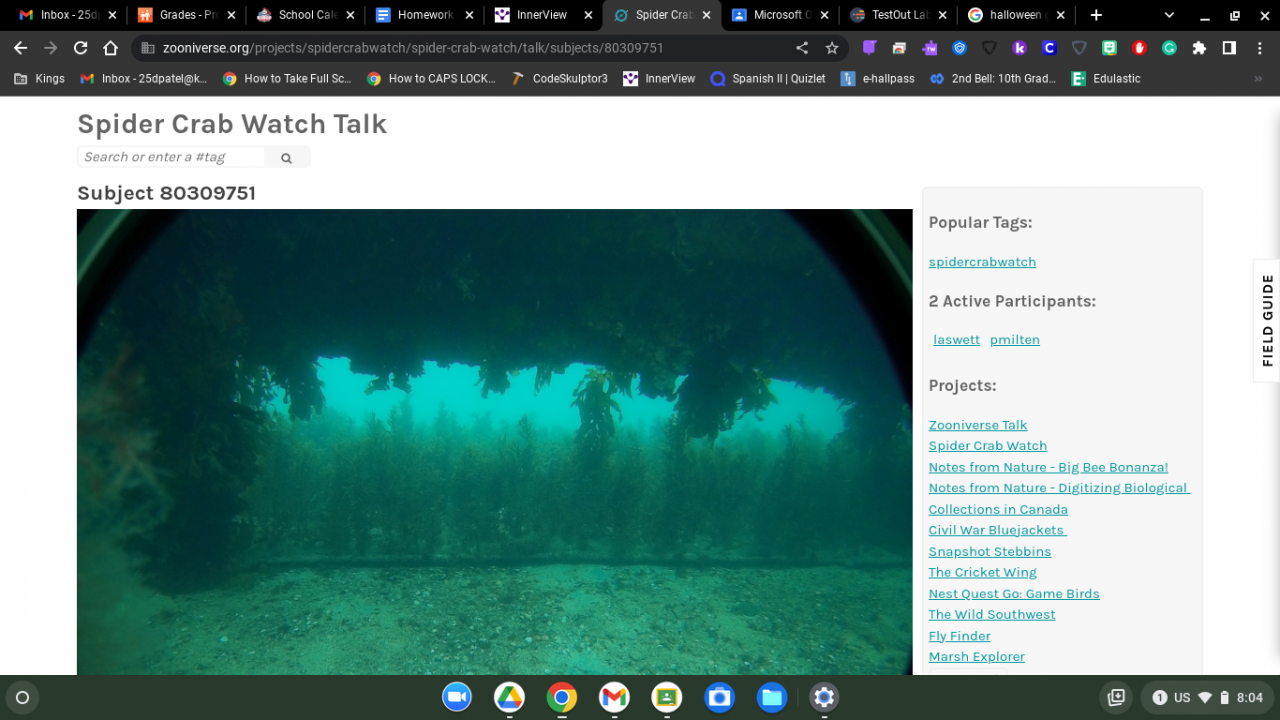
Task: Open Google Classroom from the shelf
Action: tap(667, 697)
